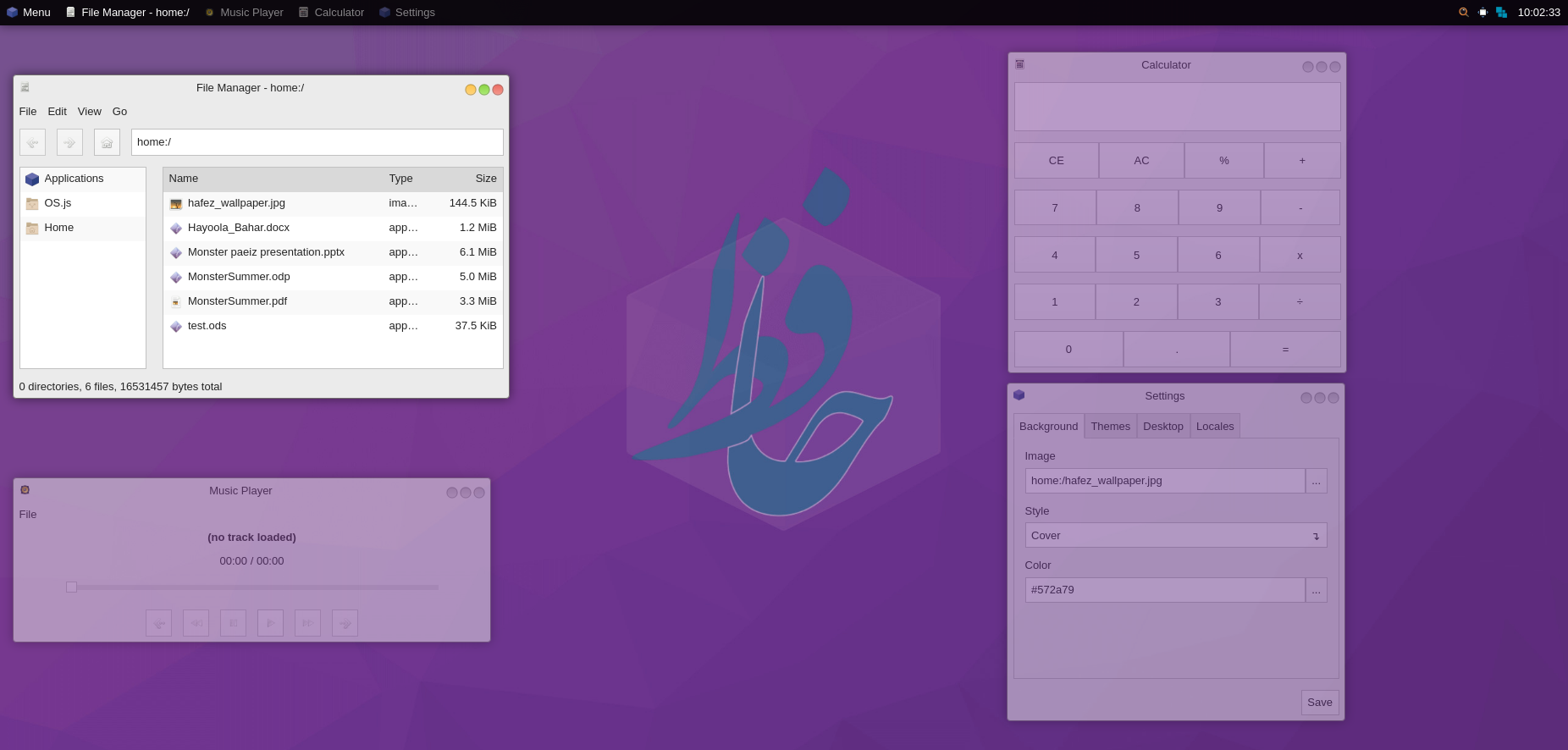Sort files by the Size column header
1568x750 pixels.
point(470,179)
